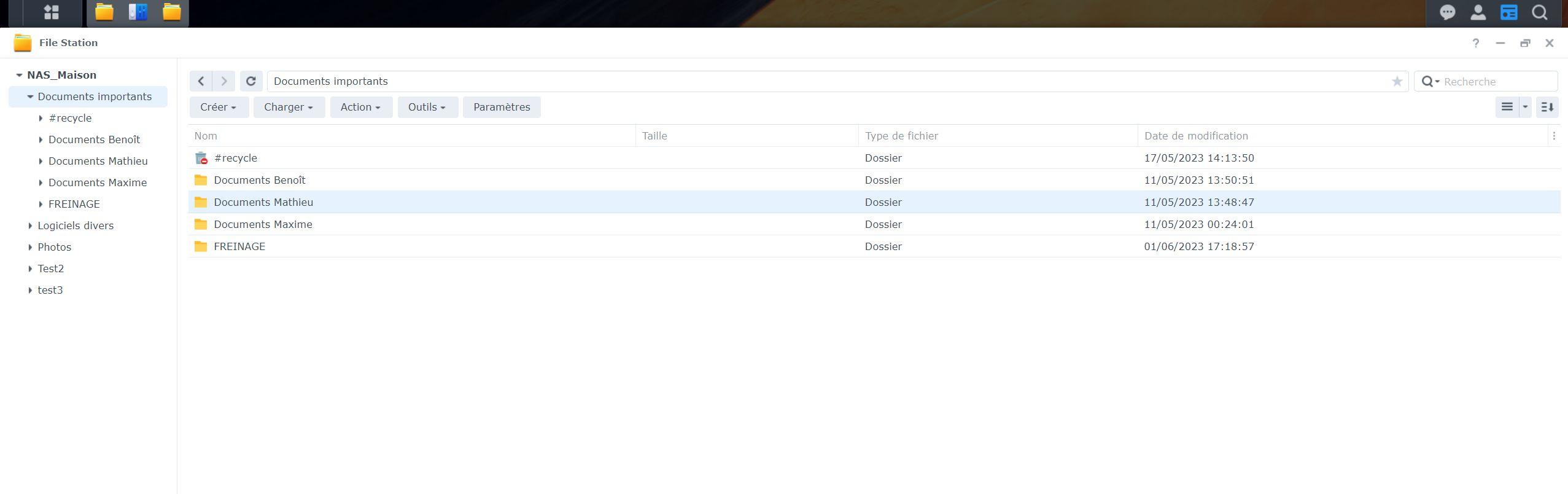Go forward with the right arrow button

coord(224,81)
